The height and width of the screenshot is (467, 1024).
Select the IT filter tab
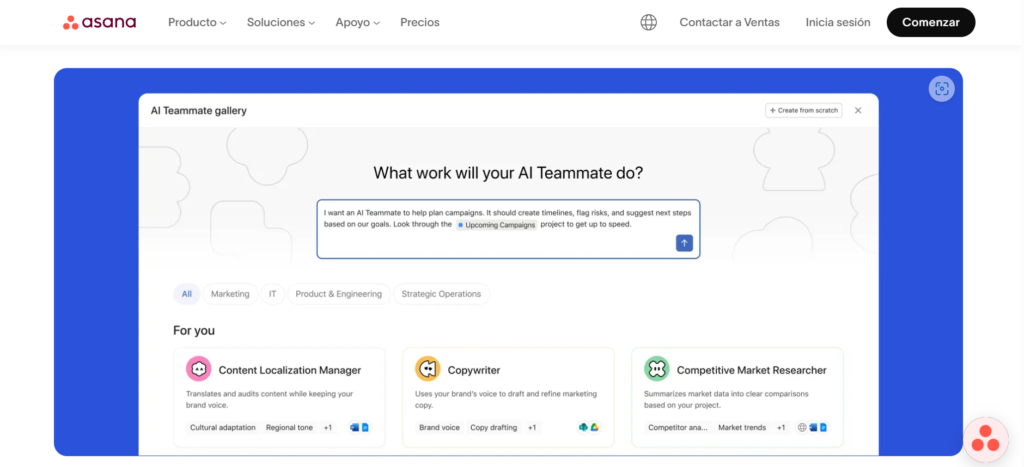tap(272, 294)
